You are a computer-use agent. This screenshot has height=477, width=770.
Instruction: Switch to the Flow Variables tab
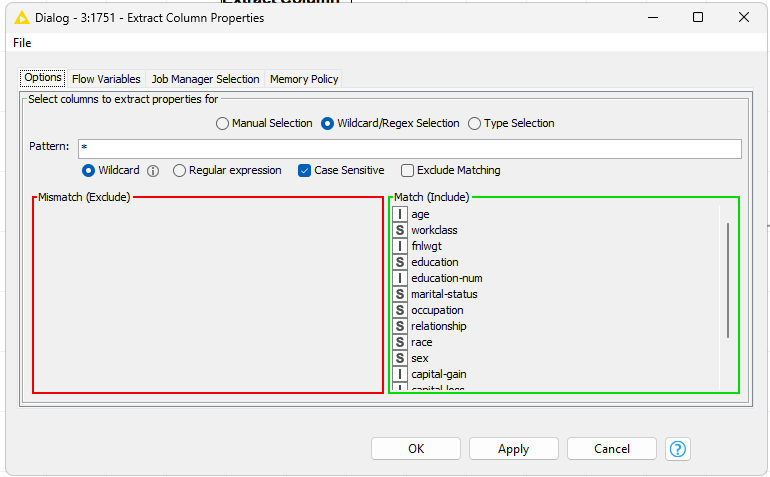click(x=107, y=79)
